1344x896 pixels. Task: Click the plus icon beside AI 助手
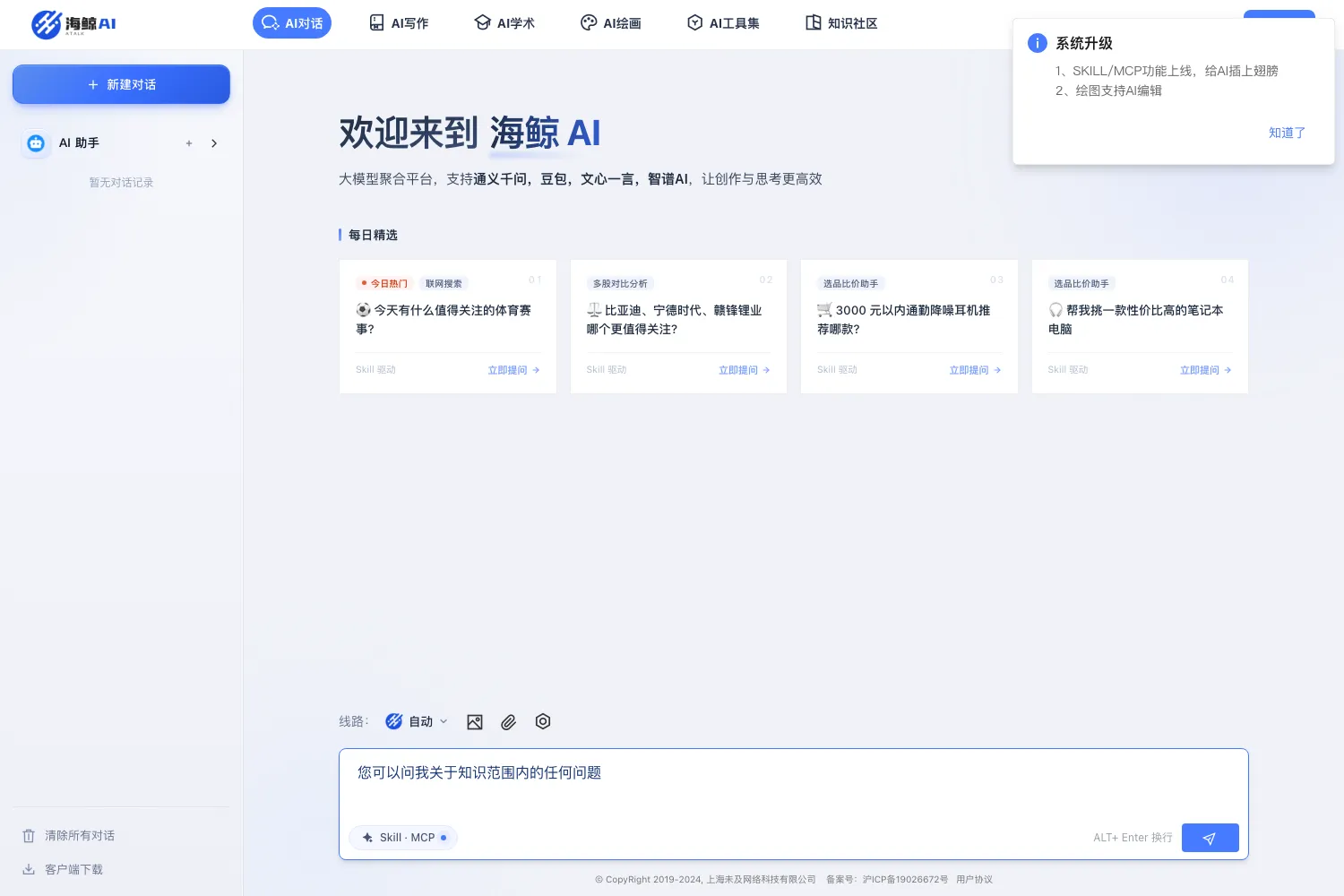pos(189,143)
